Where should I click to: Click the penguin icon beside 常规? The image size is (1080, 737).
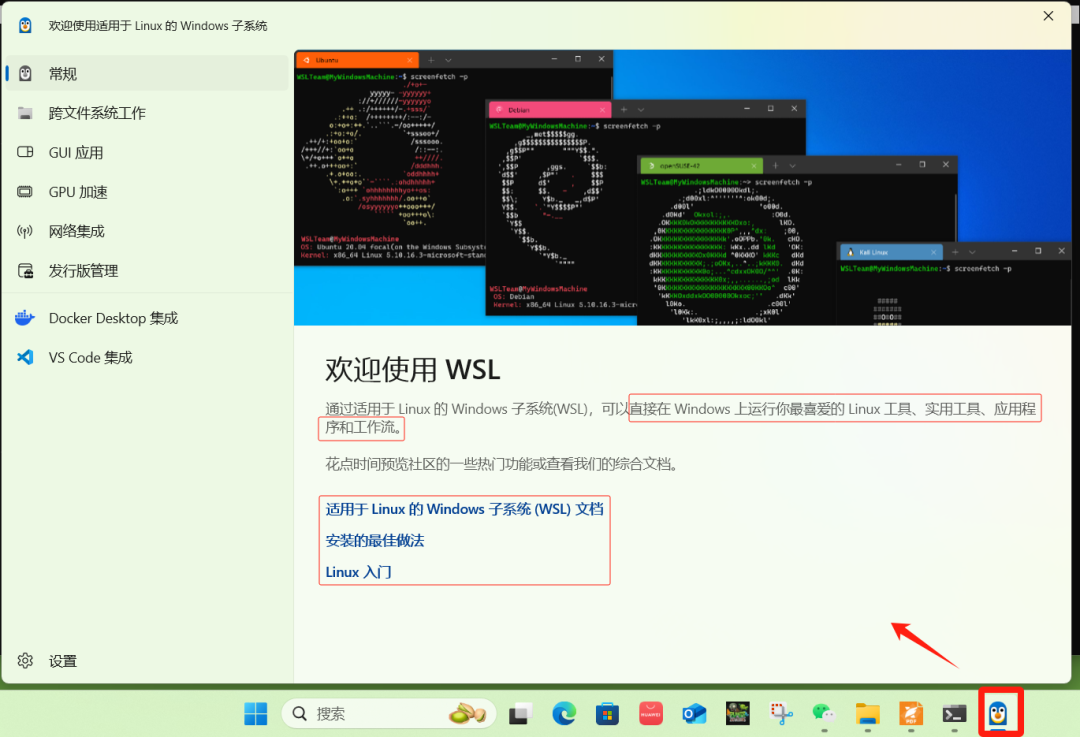(25, 73)
